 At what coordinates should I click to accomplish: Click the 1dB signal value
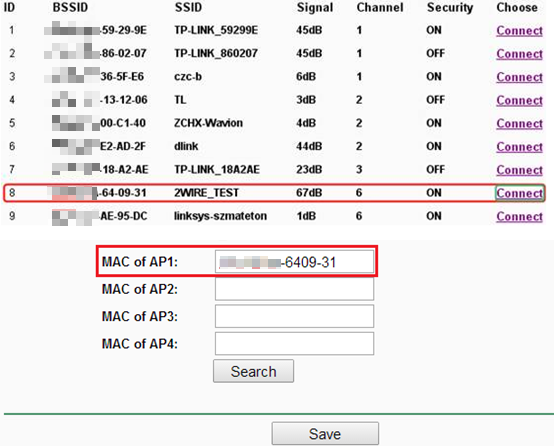(x=306, y=216)
